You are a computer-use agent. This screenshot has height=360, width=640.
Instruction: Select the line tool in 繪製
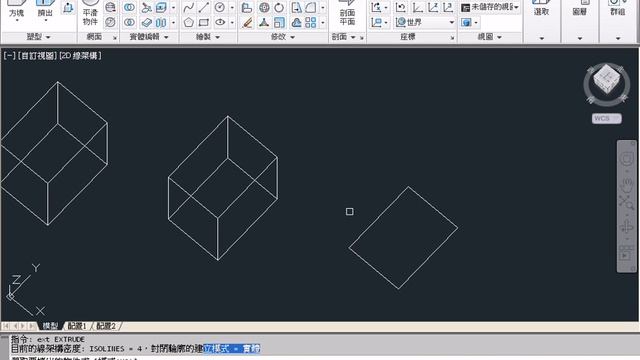click(x=204, y=7)
